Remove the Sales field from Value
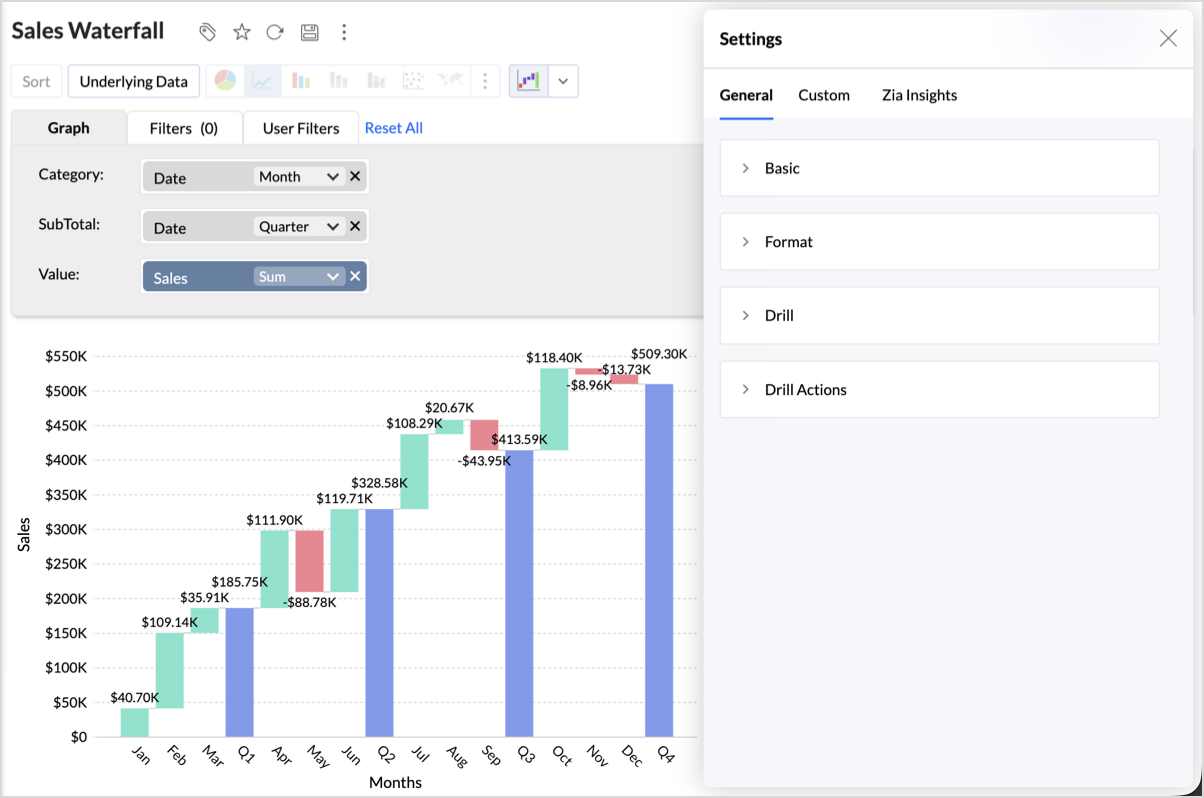Screen dimensions: 1204x798 (x=355, y=277)
